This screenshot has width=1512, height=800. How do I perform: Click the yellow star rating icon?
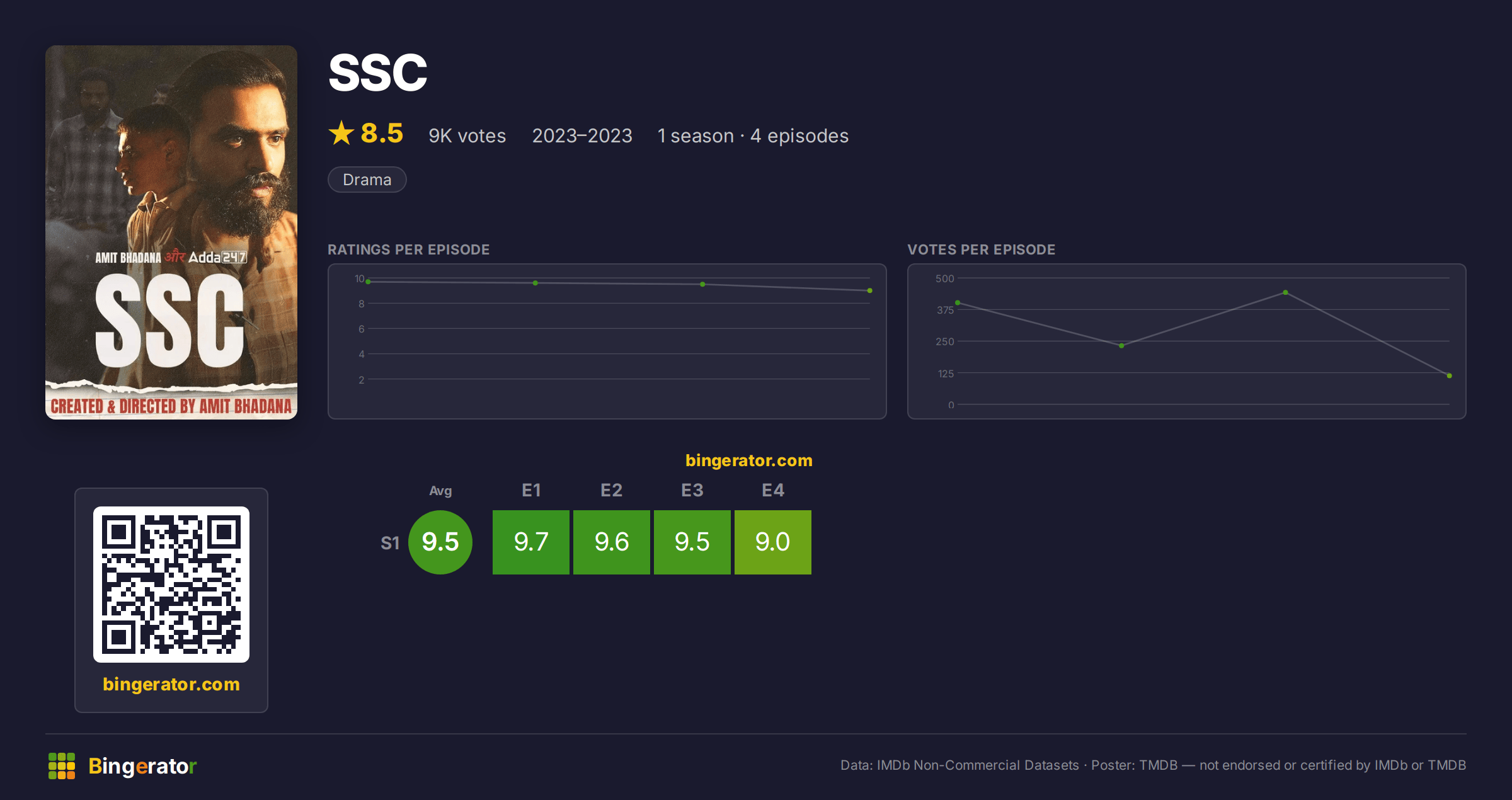tap(341, 133)
